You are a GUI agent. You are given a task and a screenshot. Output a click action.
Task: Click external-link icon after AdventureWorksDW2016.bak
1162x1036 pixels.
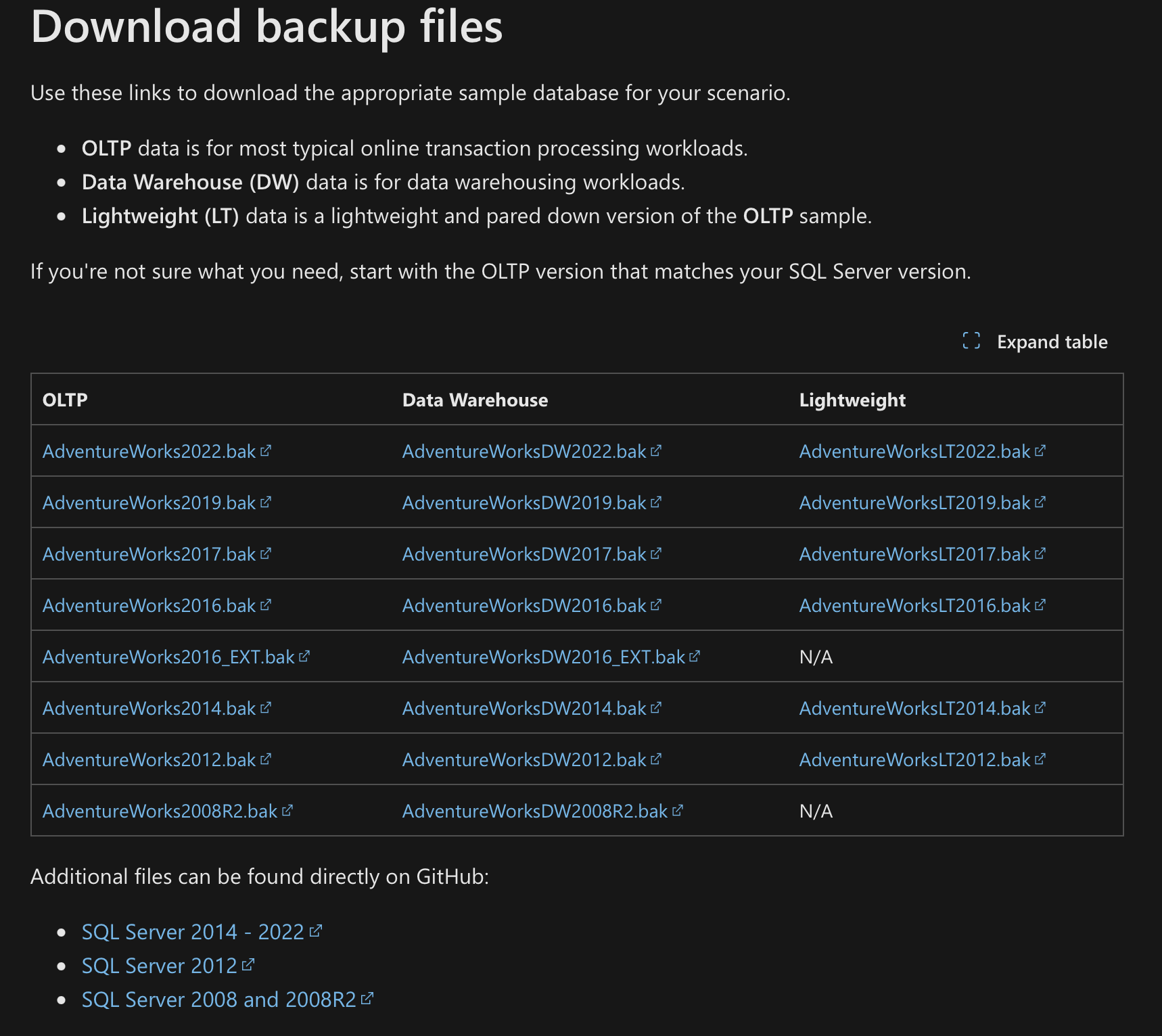655,605
